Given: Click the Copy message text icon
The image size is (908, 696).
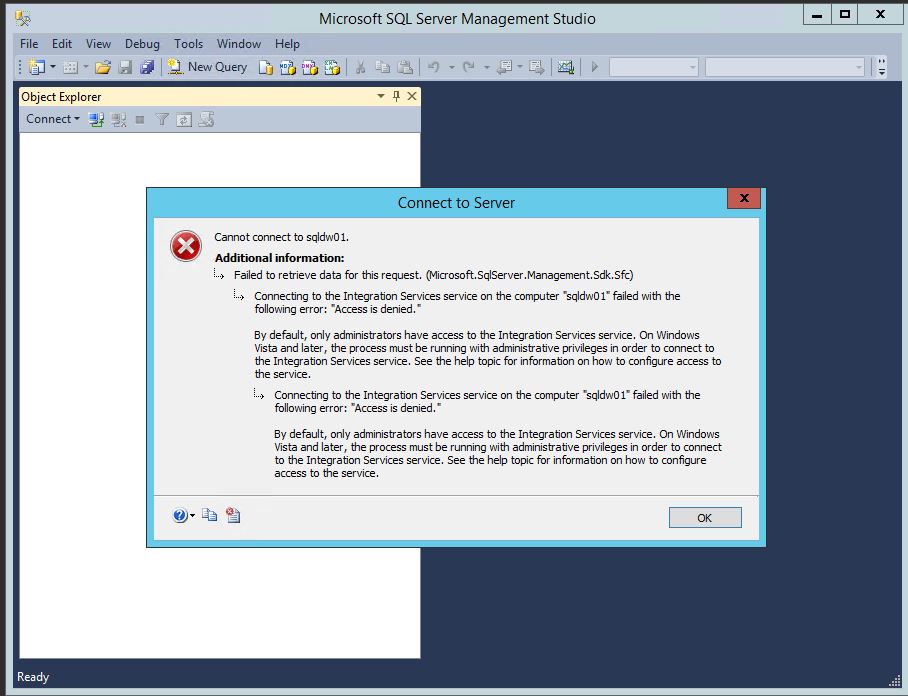Looking at the screenshot, I should [210, 515].
